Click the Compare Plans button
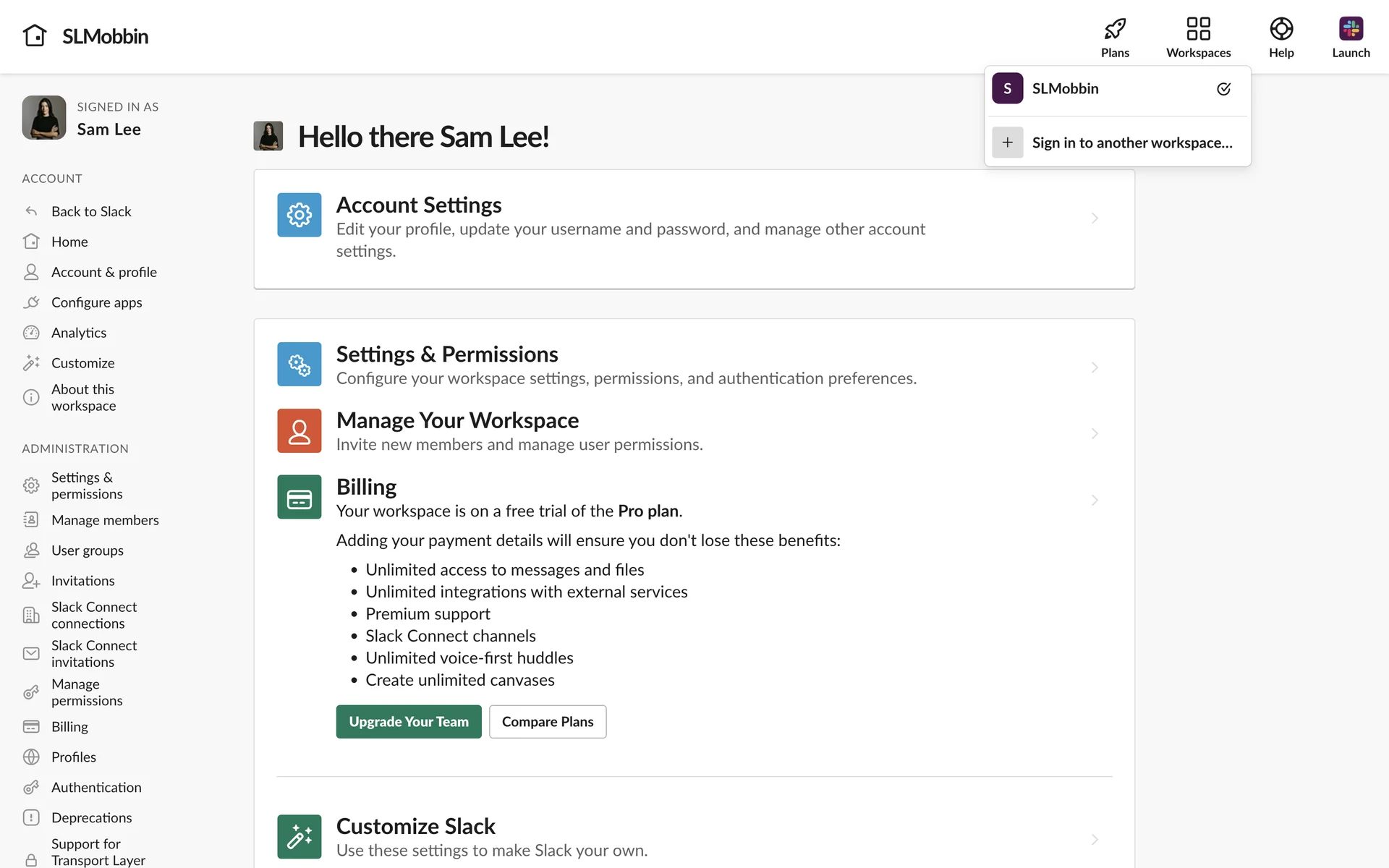 click(548, 722)
